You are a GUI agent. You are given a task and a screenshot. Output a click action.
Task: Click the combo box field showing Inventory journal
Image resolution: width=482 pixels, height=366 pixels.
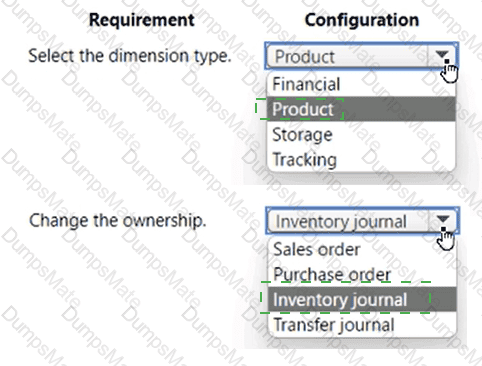pyautogui.click(x=363, y=221)
